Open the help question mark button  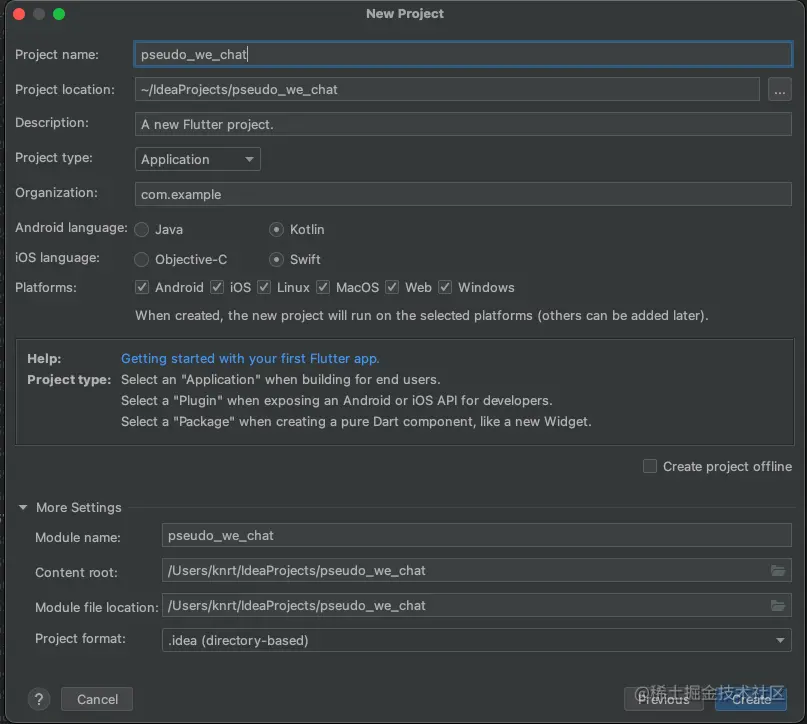[x=39, y=699]
